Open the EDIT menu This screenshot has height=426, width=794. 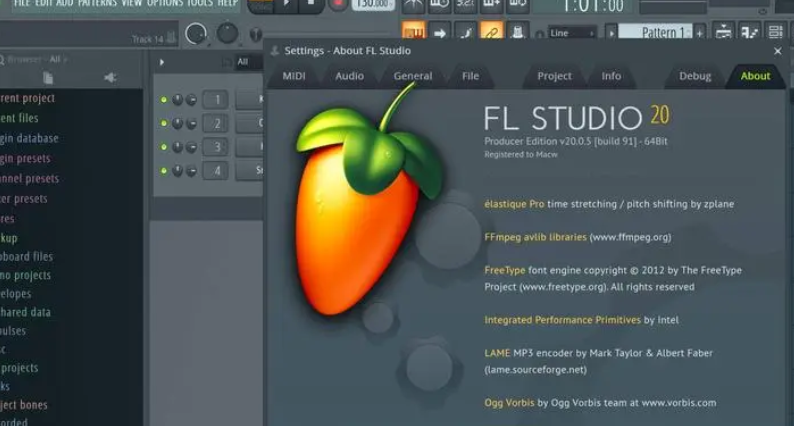(x=43, y=3)
